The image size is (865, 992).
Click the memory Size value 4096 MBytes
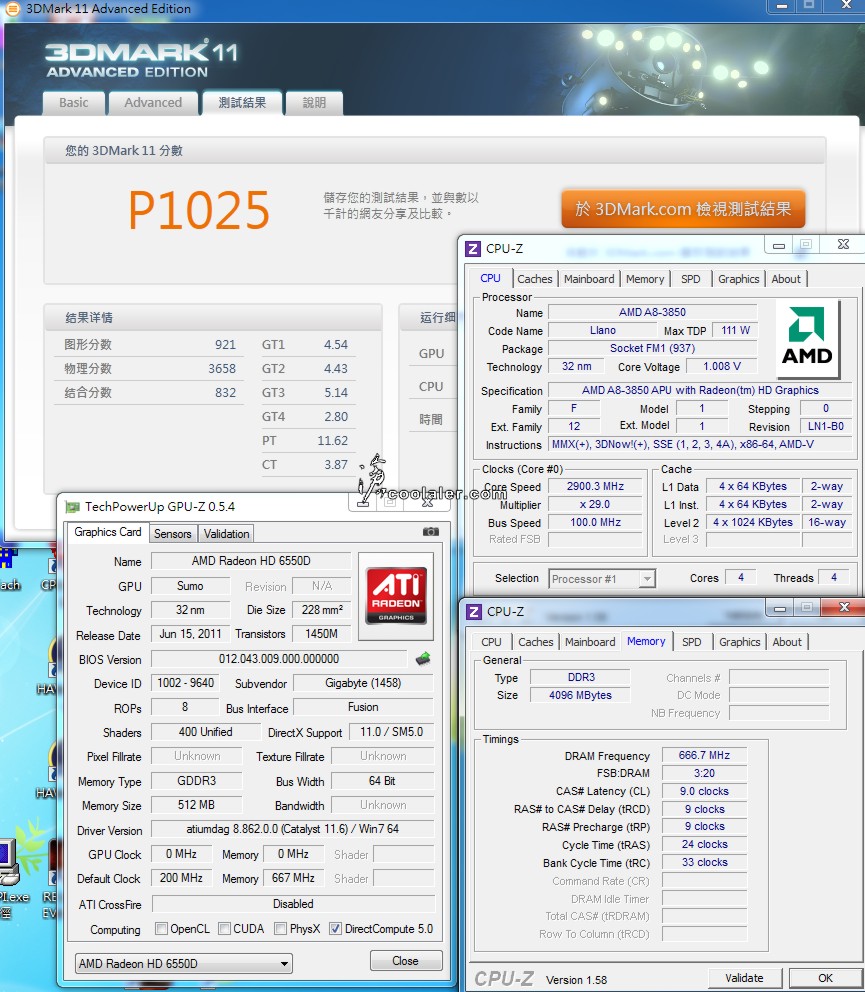coord(580,695)
